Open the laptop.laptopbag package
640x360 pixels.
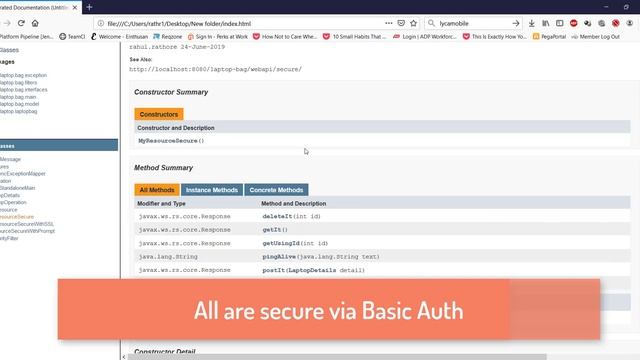pyautogui.click(x=18, y=111)
